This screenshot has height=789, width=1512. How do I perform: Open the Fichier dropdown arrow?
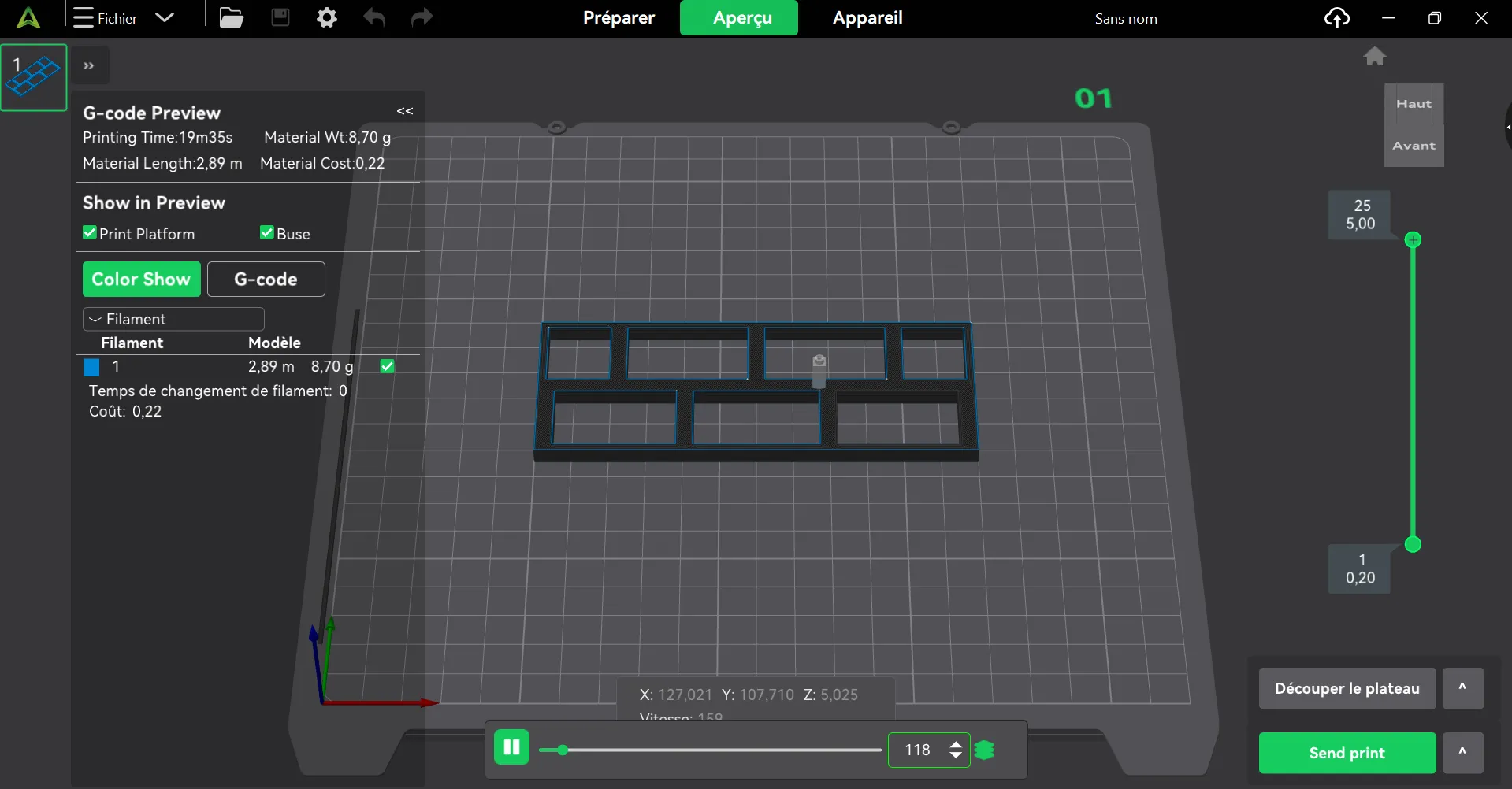click(x=164, y=17)
